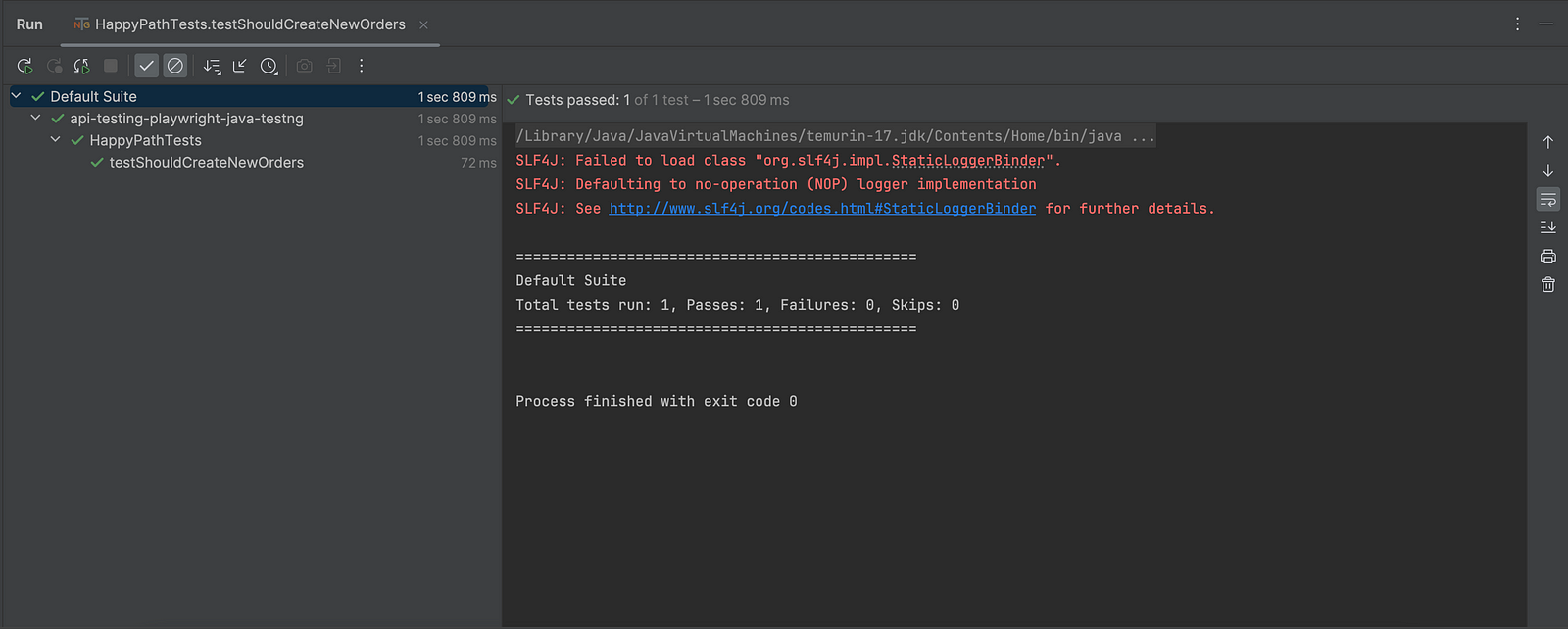
Task: Click Default Suite row 1 sec 809 ms duration
Action: 457,97
